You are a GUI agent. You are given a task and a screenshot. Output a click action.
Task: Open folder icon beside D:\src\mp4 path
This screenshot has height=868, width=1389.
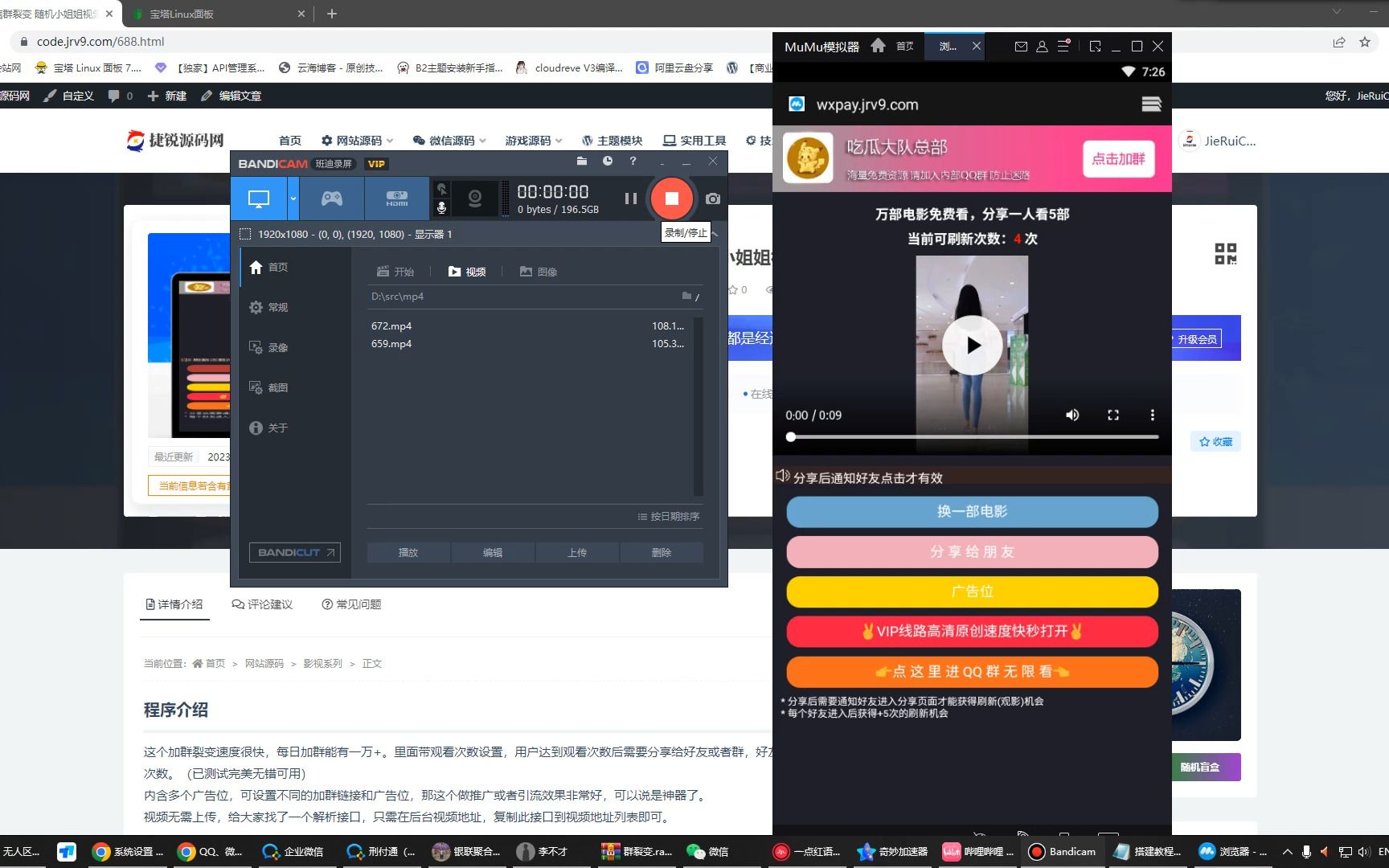(687, 296)
